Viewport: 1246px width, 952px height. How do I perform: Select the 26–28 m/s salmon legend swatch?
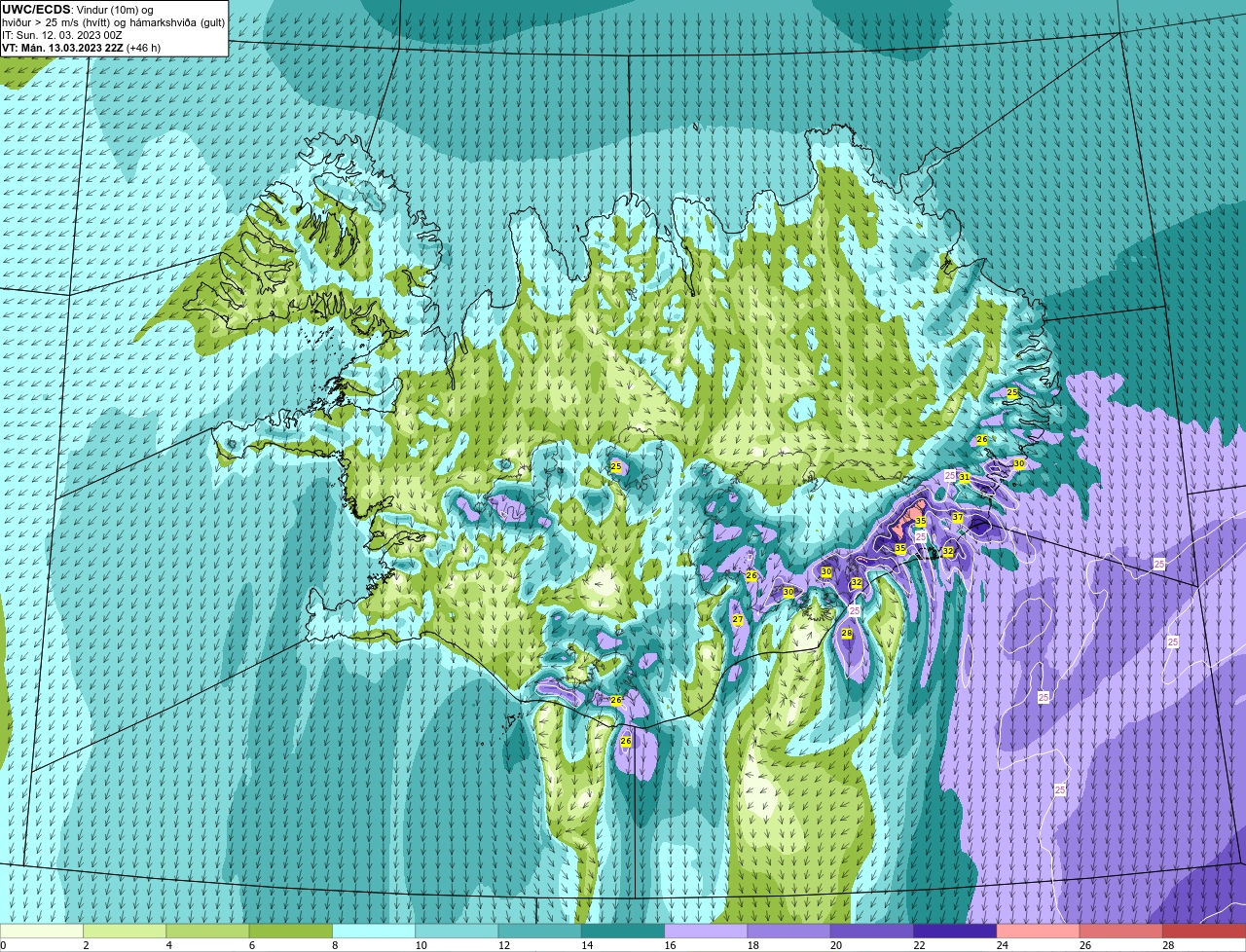(x=1121, y=931)
